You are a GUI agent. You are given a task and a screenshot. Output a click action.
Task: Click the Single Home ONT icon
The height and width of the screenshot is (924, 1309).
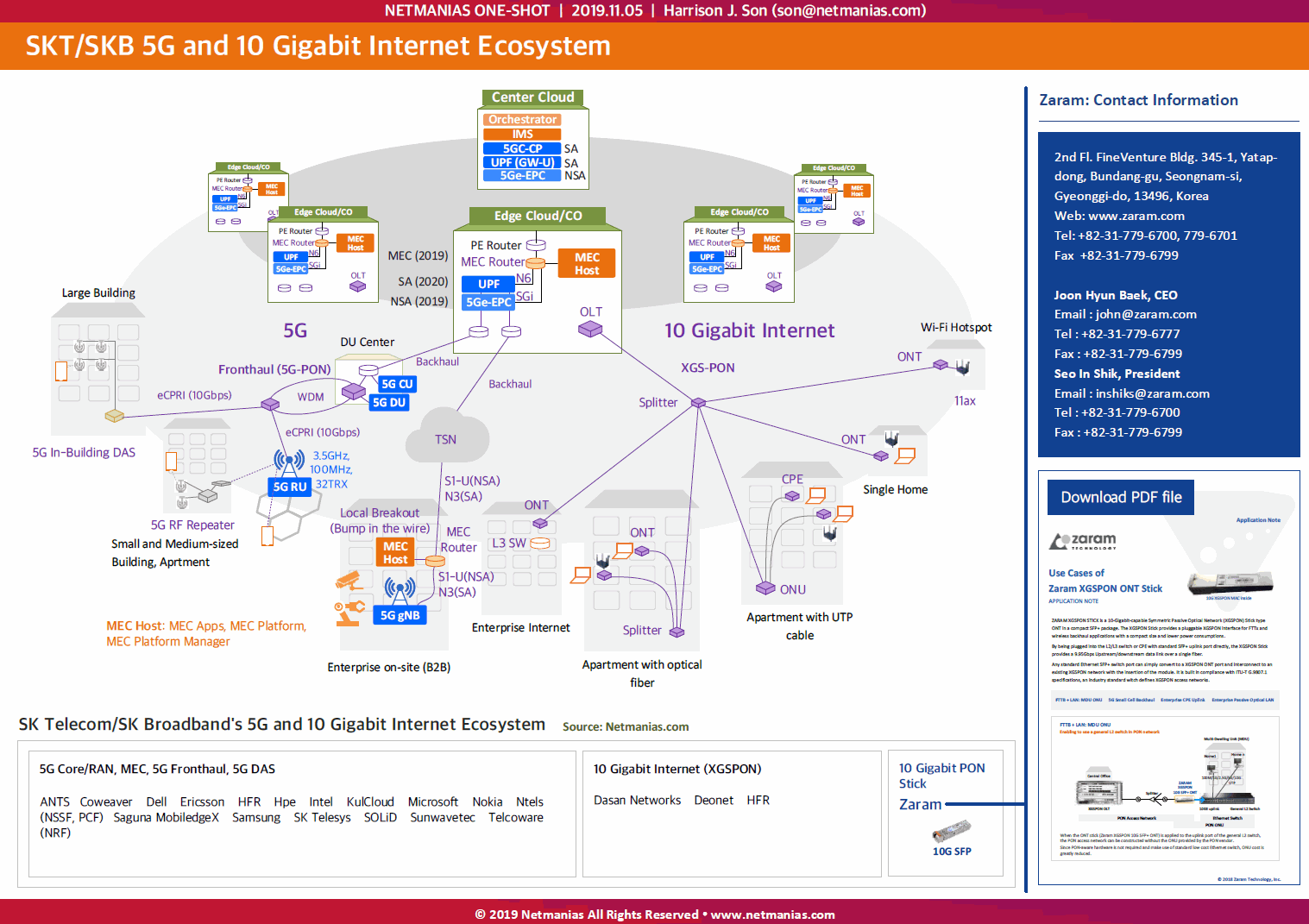coord(881,456)
